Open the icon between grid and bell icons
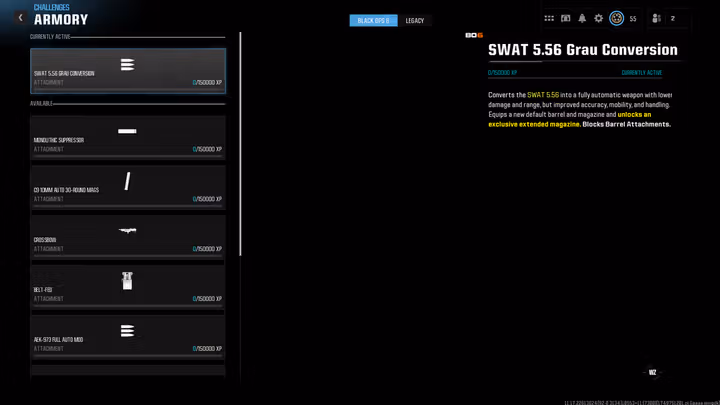Screen dimensions: 720x405 (x=565, y=18)
